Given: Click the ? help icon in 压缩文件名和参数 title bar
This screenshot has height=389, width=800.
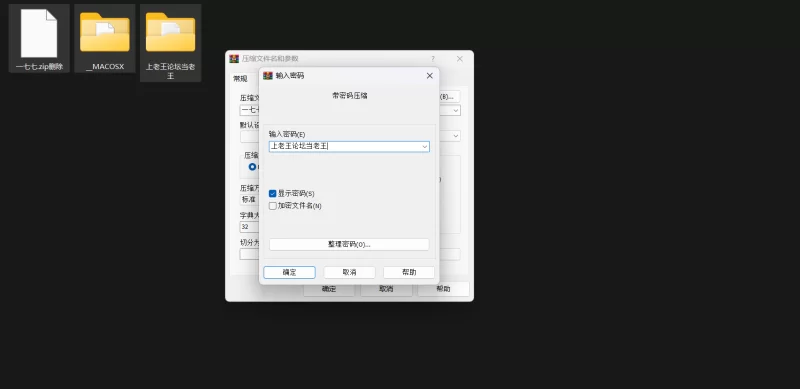Looking at the screenshot, I should click(433, 59).
